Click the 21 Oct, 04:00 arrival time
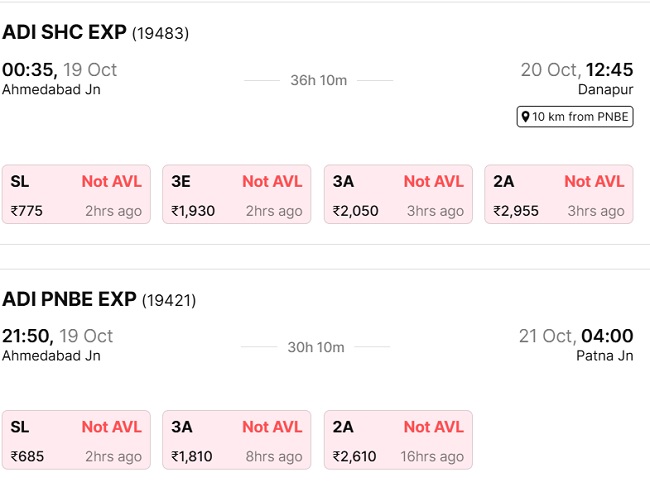 tap(576, 336)
